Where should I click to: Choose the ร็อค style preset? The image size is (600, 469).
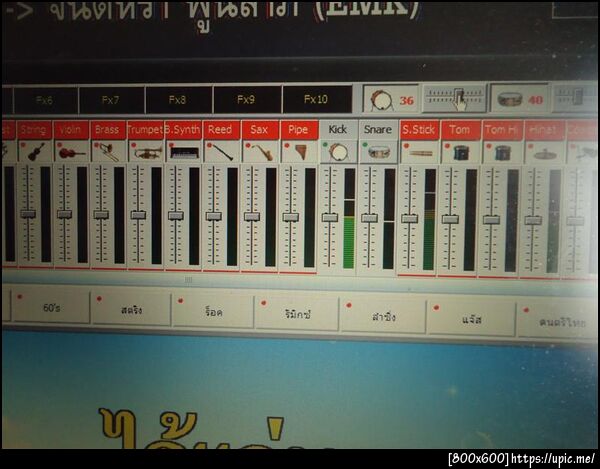(213, 313)
